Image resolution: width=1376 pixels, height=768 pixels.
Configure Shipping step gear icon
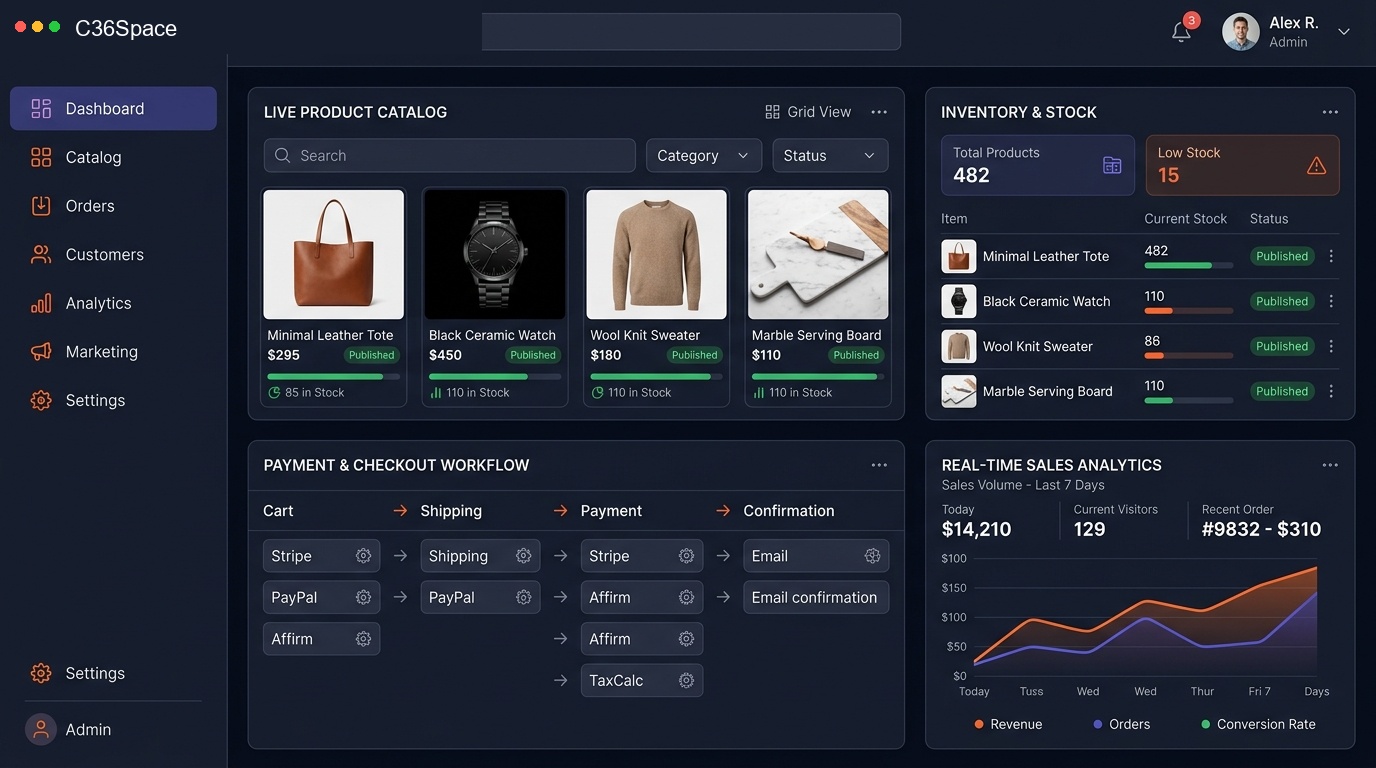(523, 556)
